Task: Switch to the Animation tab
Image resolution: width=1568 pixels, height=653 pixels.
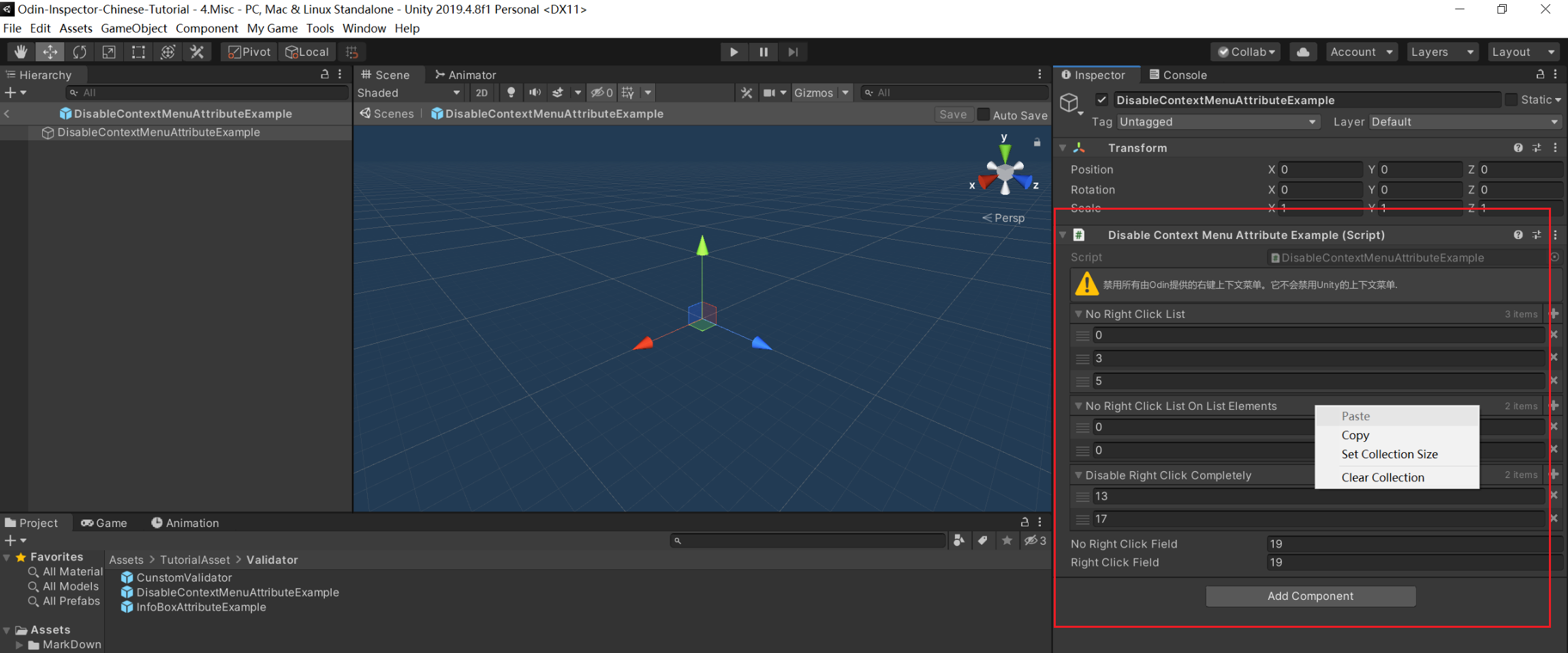Action: (185, 523)
